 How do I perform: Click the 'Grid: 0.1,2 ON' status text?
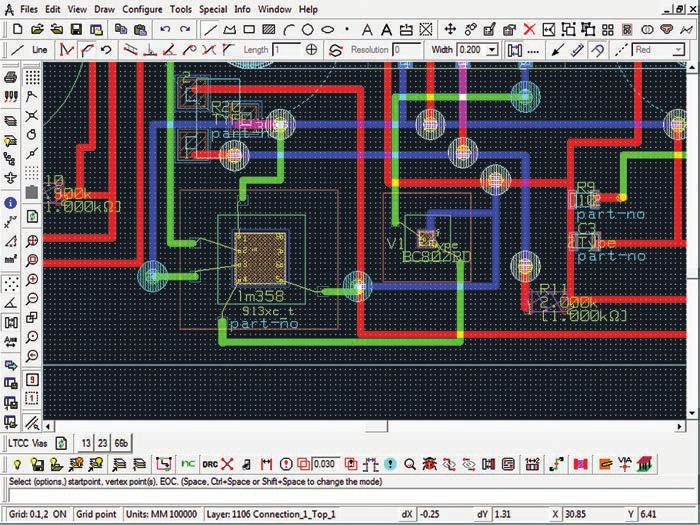(38, 514)
